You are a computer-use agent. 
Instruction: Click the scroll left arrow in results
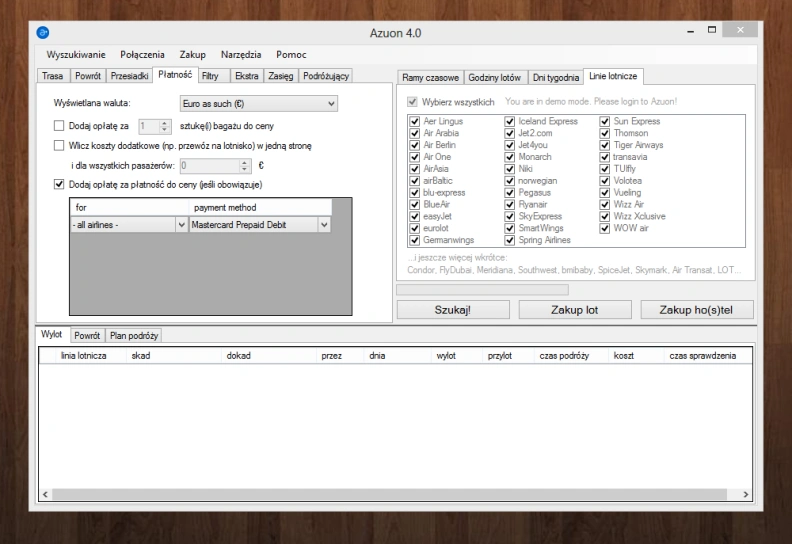[x=45, y=494]
